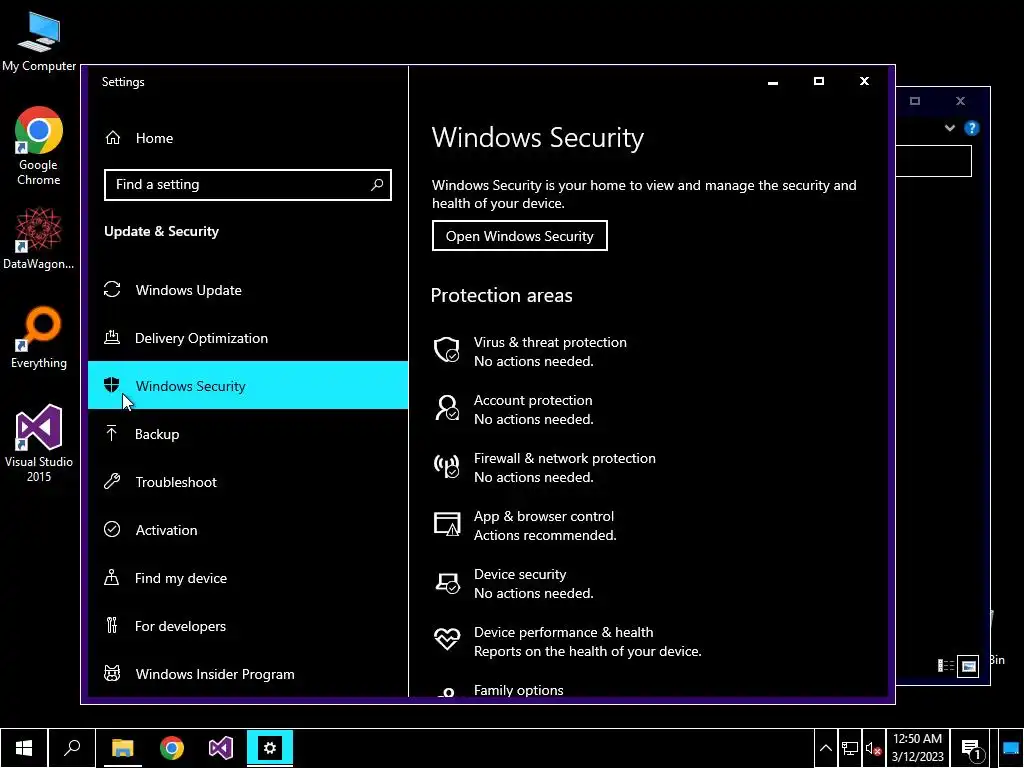Viewport: 1024px width, 768px height.
Task: Open Find my device settings
Action: click(248, 578)
